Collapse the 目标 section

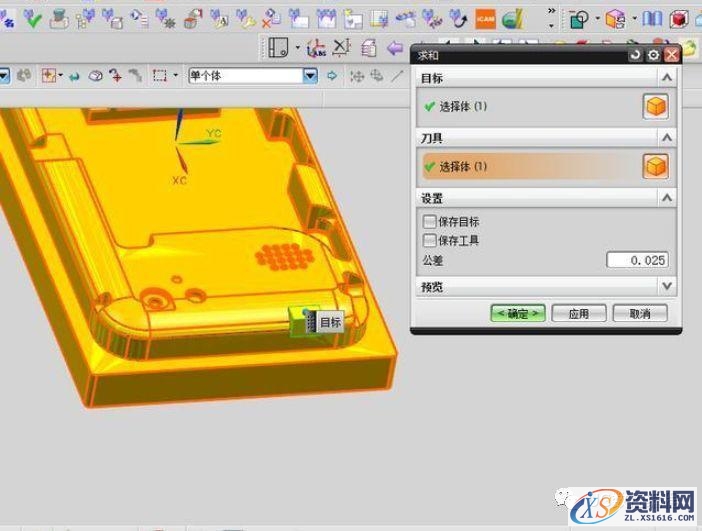(x=667, y=78)
